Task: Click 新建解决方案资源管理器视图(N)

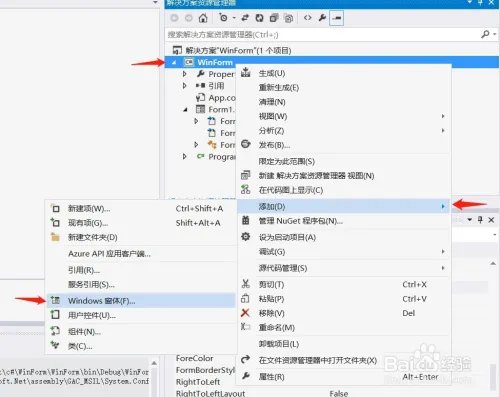Action: click(x=344, y=176)
